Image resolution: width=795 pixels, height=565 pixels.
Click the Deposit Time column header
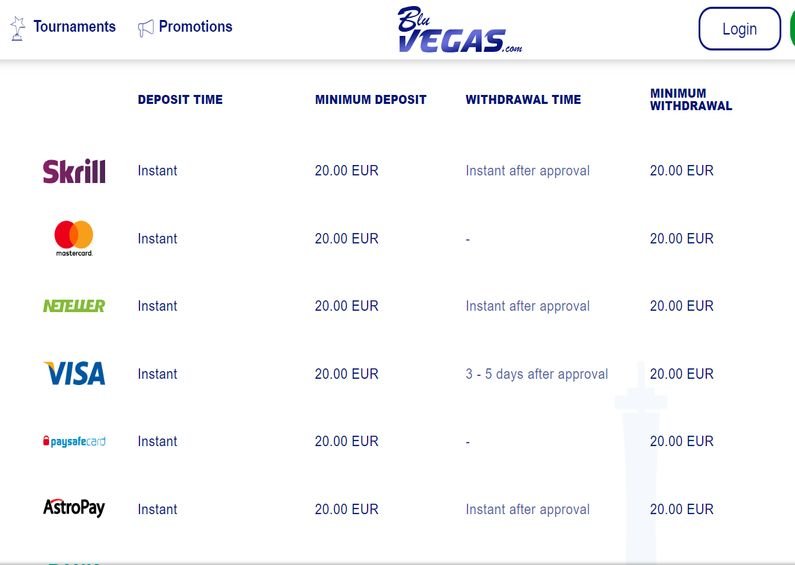click(180, 99)
